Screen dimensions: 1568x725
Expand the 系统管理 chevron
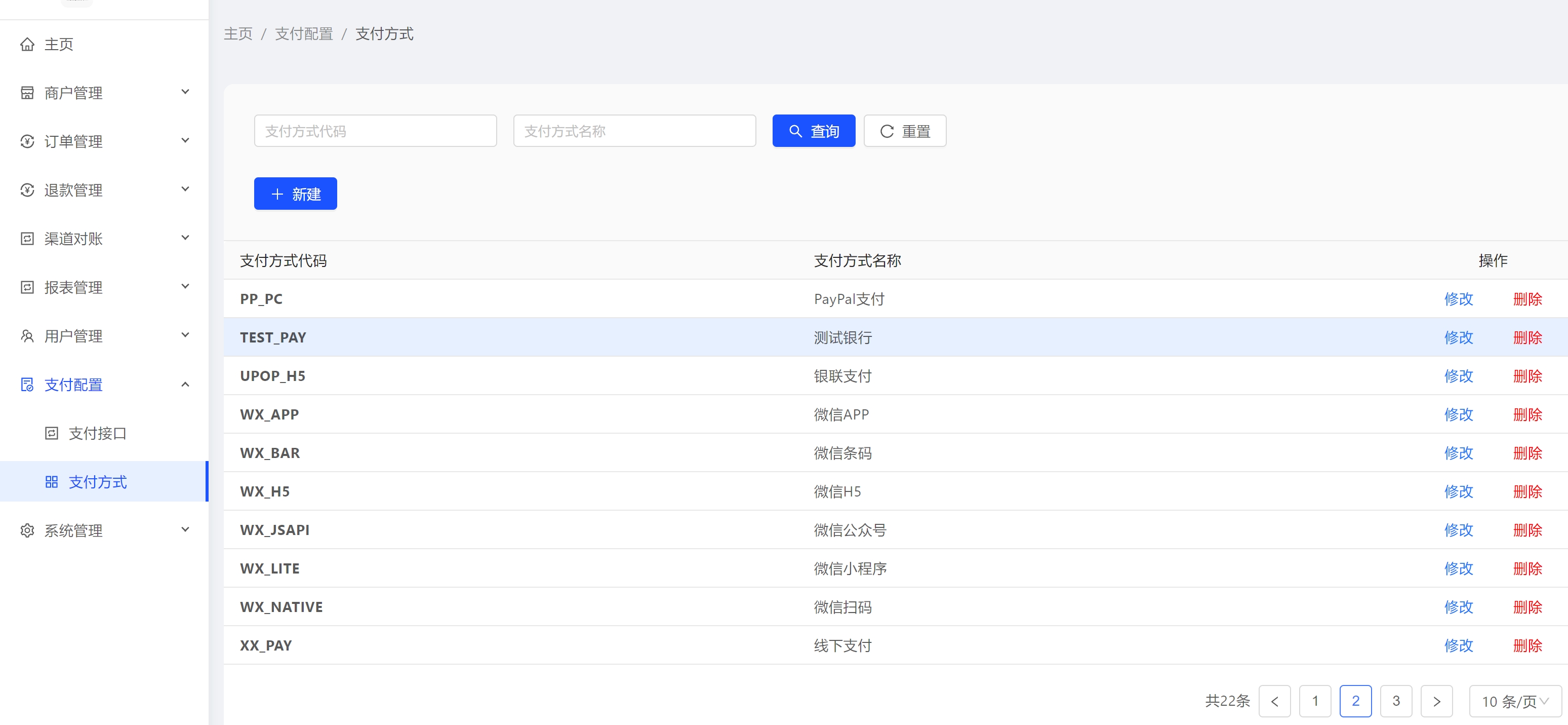(x=186, y=530)
